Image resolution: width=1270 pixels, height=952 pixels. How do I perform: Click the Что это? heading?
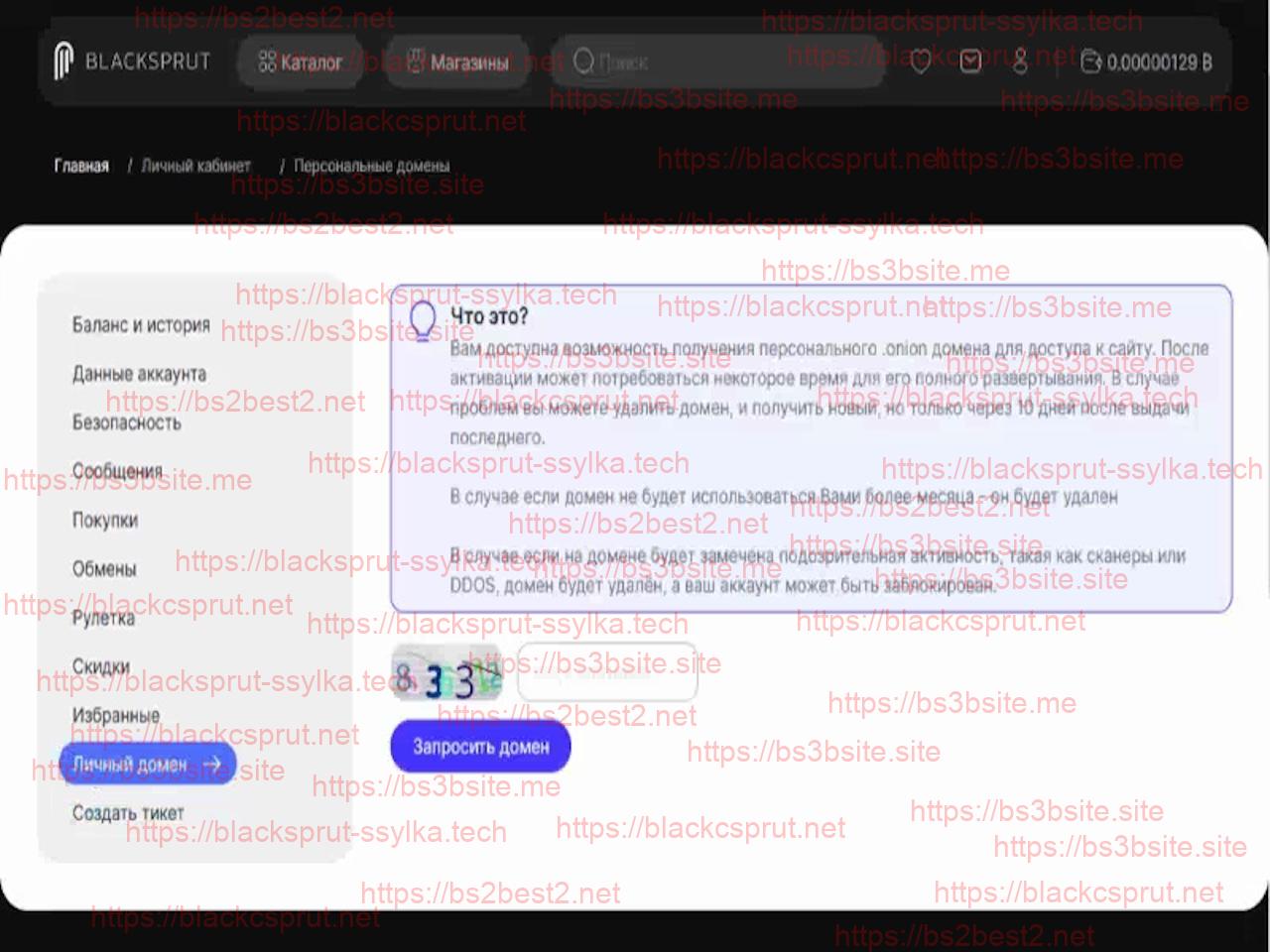[489, 316]
